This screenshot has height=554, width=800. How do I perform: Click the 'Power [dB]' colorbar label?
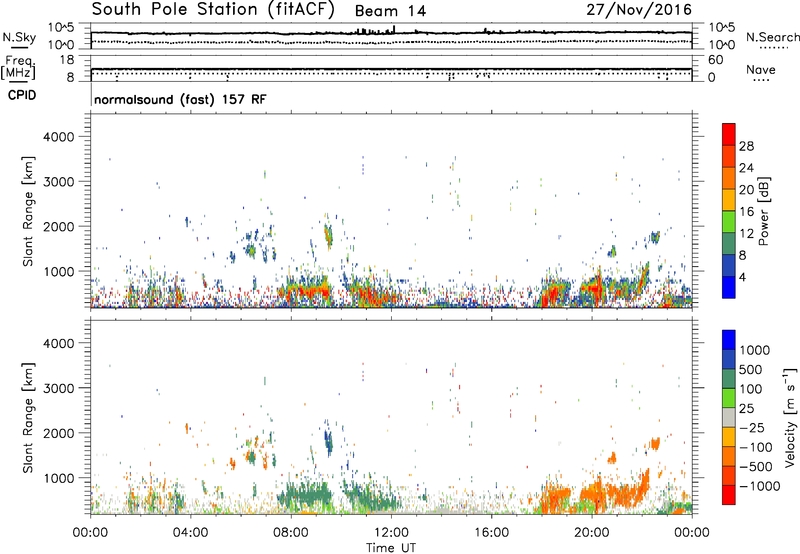click(763, 211)
